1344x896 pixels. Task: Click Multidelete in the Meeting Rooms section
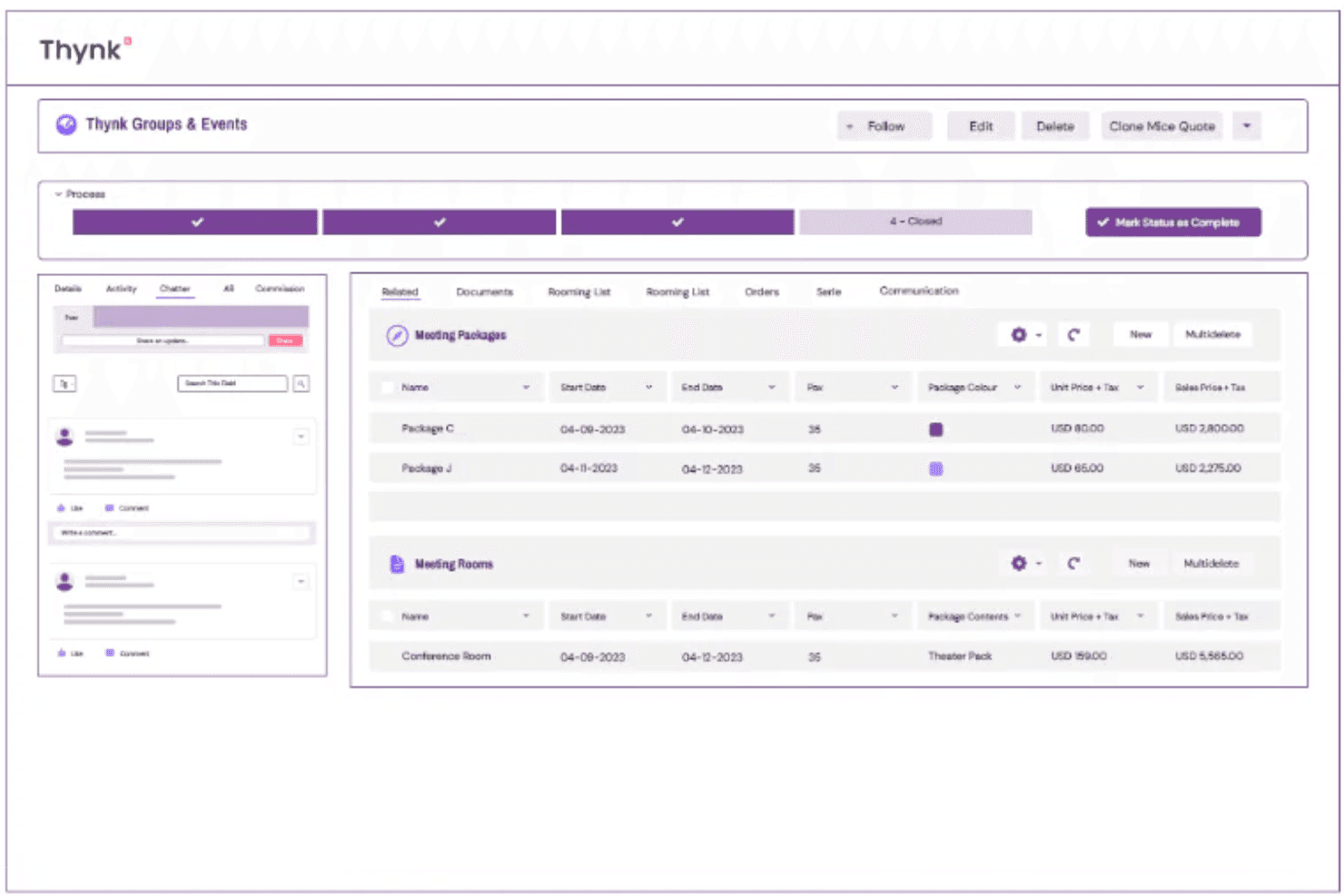tap(1211, 564)
